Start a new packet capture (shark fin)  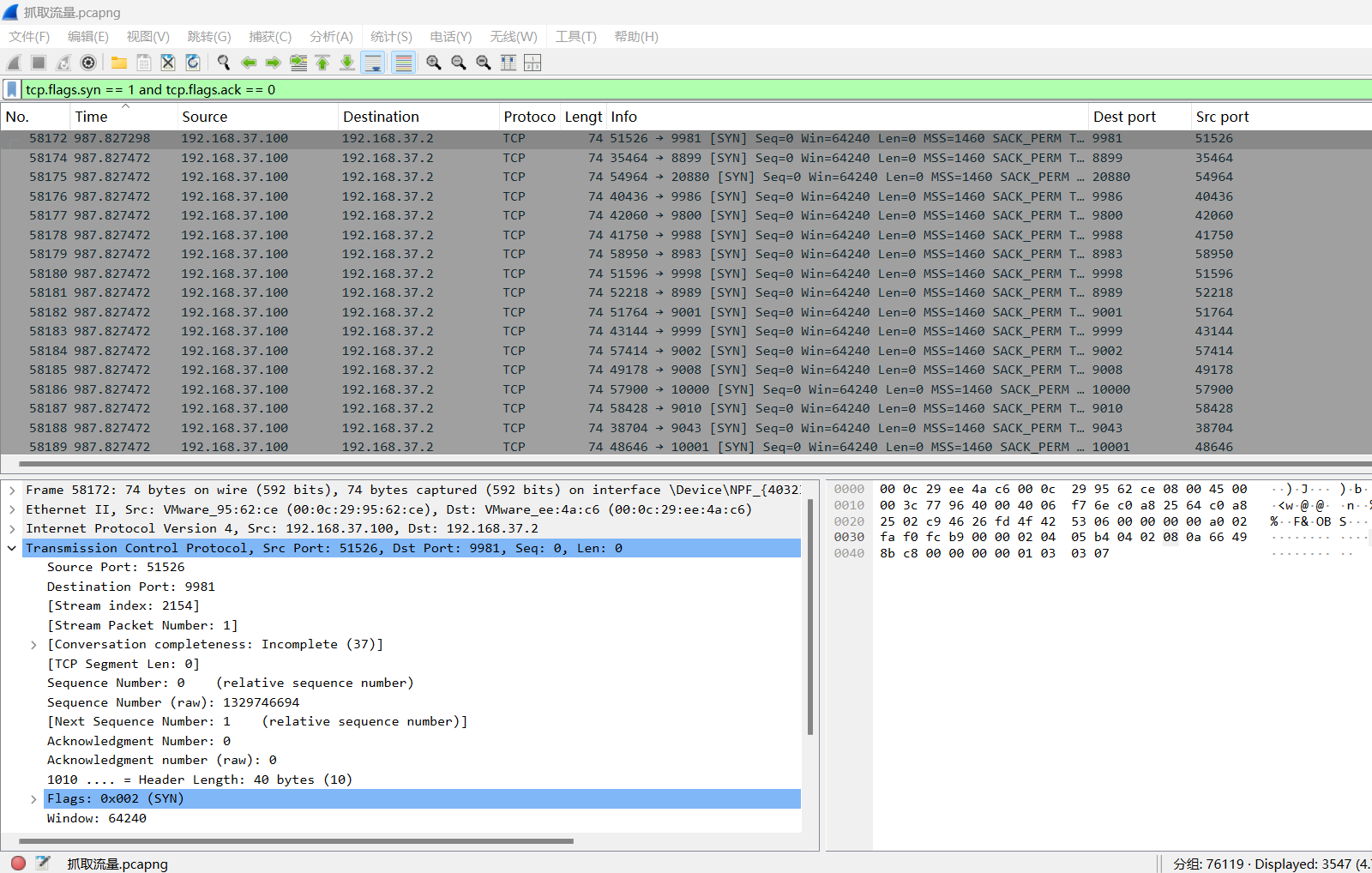point(14,63)
